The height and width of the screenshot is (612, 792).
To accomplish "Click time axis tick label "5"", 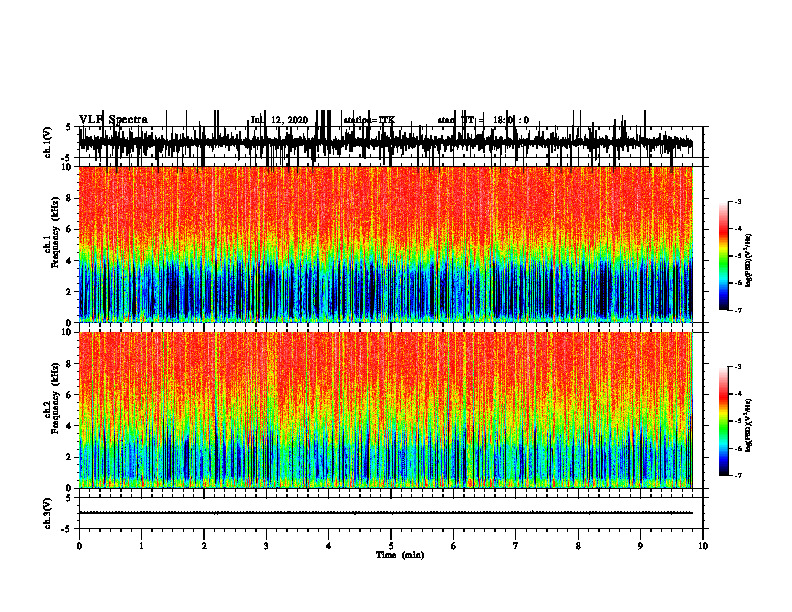I will 391,546.
